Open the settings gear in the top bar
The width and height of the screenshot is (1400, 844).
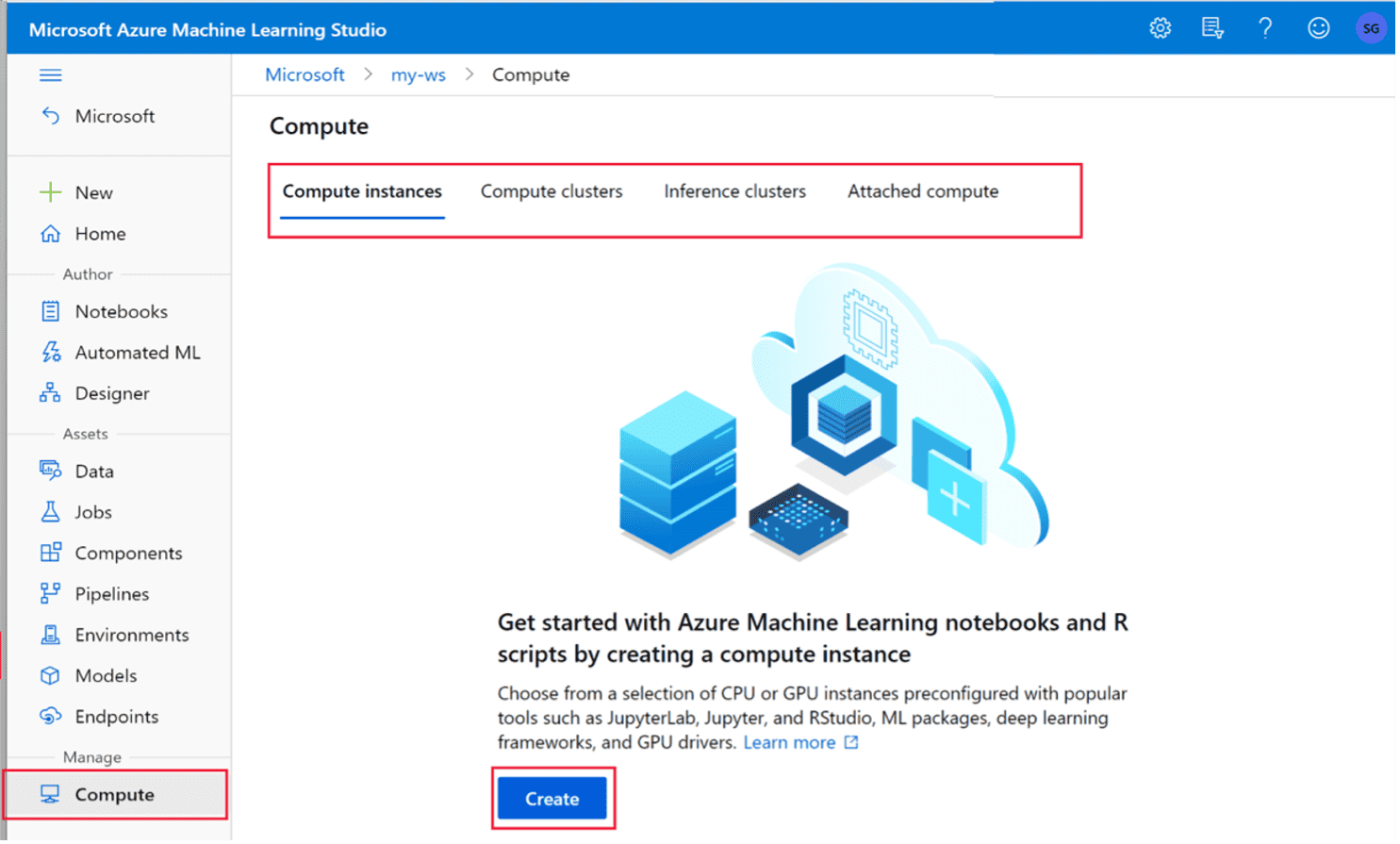click(1159, 27)
